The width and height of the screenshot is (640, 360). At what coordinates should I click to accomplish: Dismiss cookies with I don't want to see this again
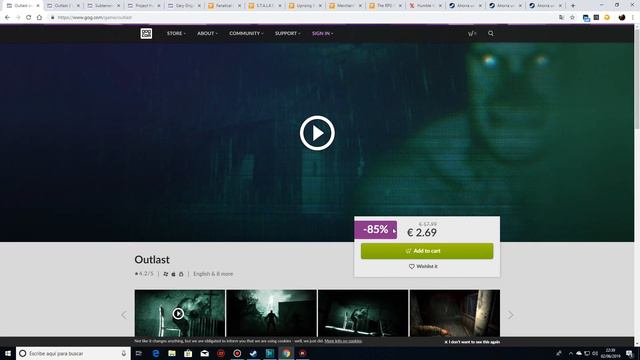point(472,342)
